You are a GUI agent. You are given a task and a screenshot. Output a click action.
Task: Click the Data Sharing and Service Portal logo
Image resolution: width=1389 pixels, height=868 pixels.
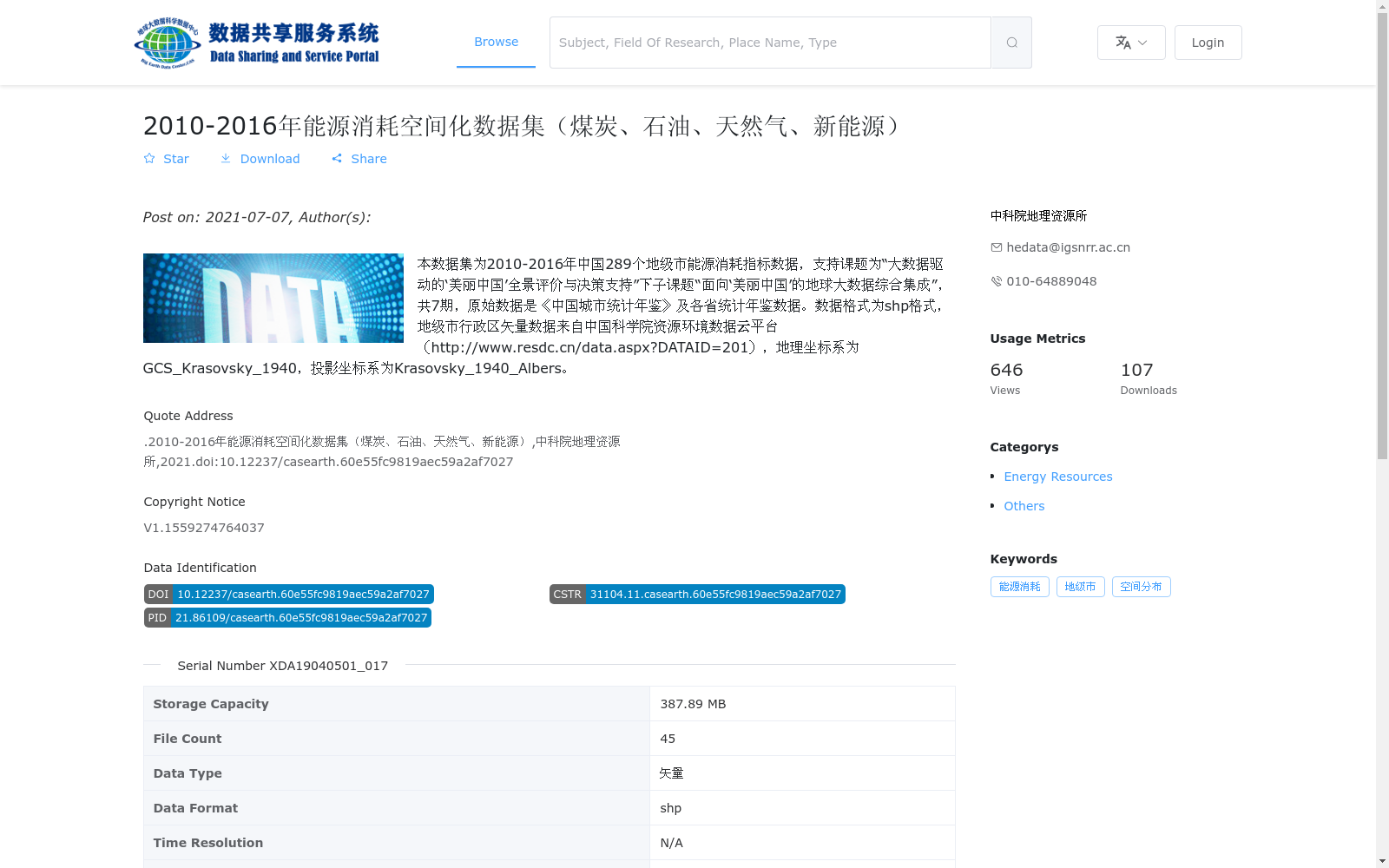[x=257, y=43]
